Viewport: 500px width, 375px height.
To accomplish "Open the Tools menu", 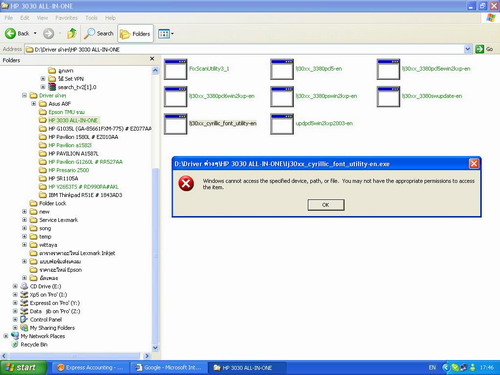I will point(91,18).
